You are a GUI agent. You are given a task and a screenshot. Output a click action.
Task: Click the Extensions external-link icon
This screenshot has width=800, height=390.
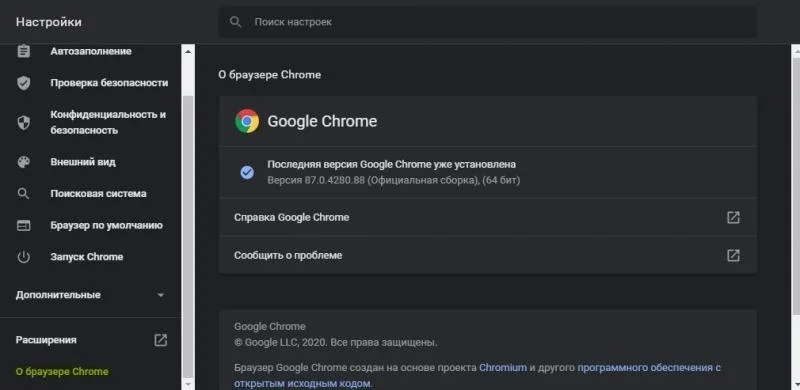161,340
